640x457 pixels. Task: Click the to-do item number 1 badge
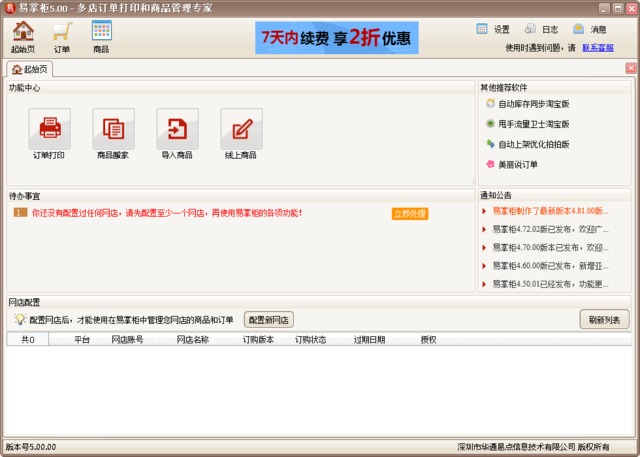(20, 213)
